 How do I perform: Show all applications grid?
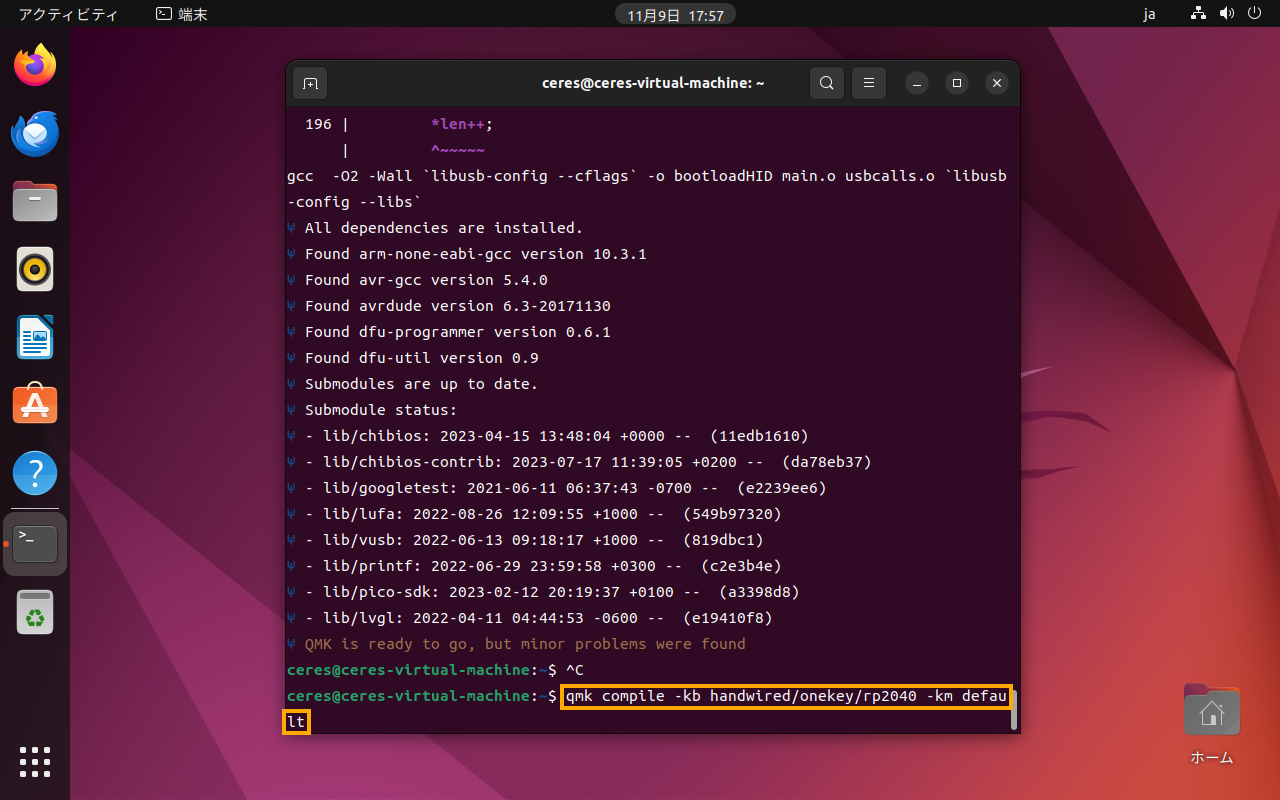click(35, 761)
